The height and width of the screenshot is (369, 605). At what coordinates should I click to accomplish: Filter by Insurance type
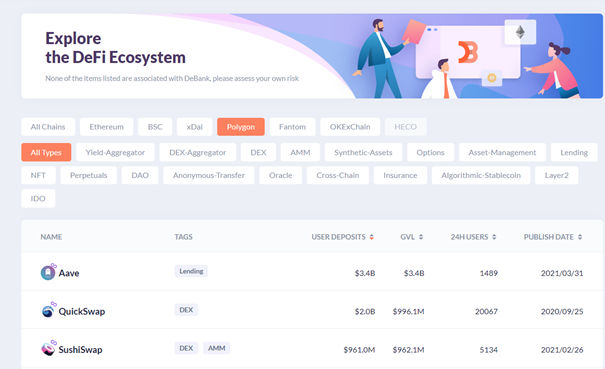400,175
